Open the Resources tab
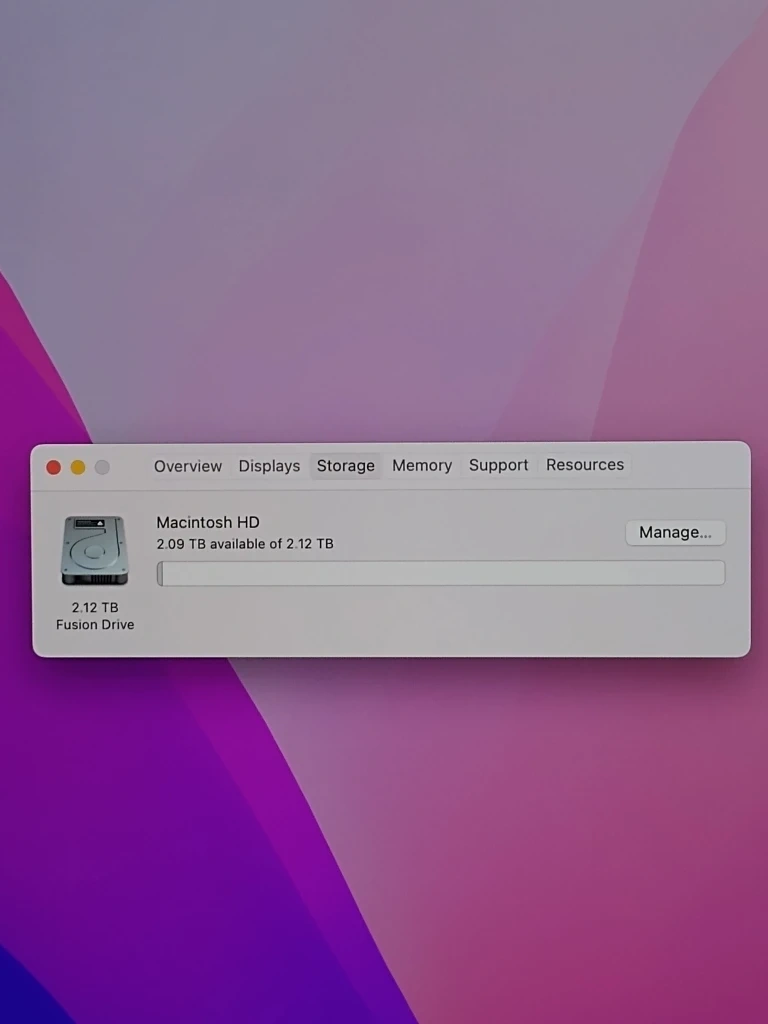The height and width of the screenshot is (1024, 768). click(x=584, y=465)
